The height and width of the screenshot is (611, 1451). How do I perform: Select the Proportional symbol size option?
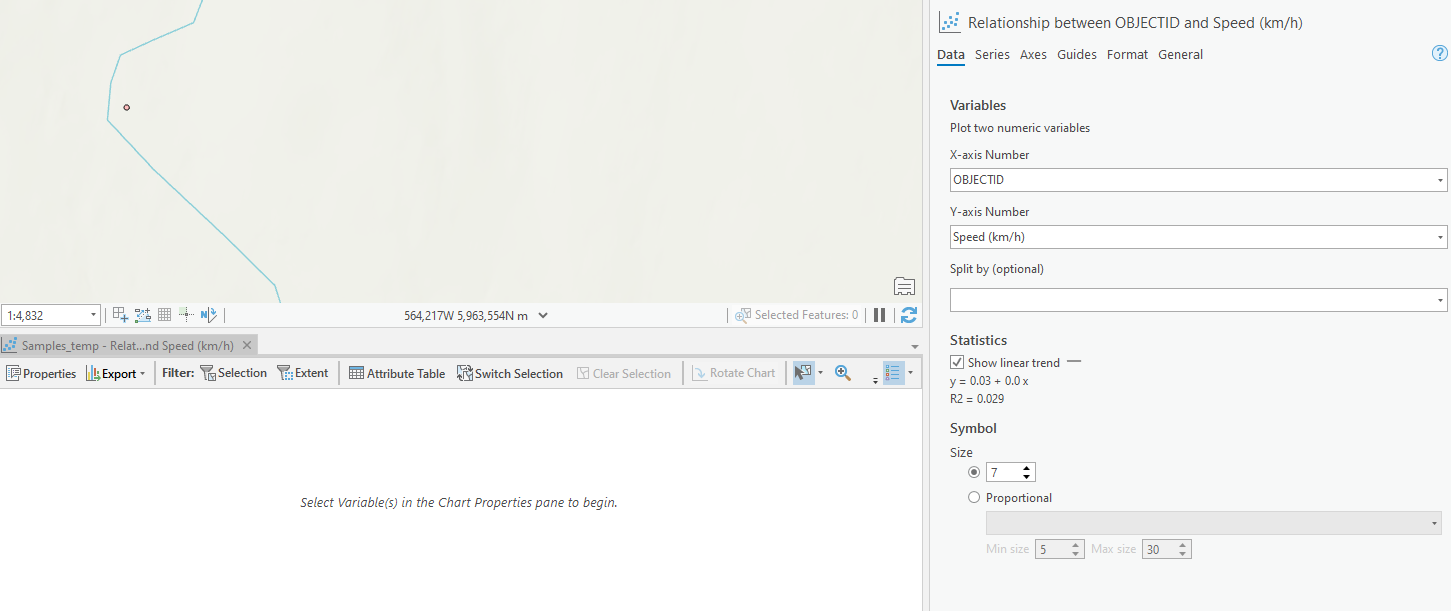click(x=974, y=497)
